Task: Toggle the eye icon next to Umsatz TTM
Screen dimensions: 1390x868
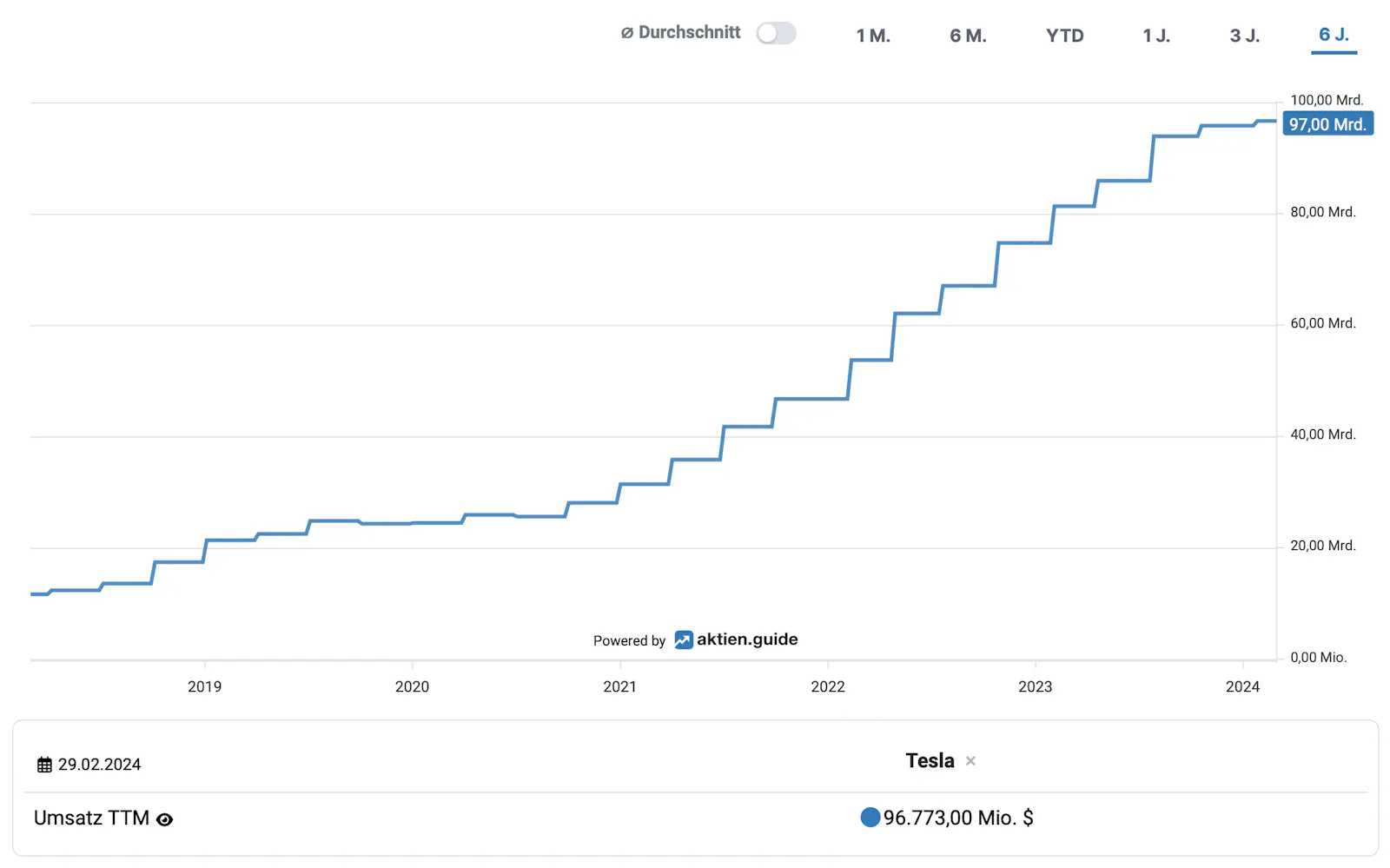Action: (x=164, y=819)
